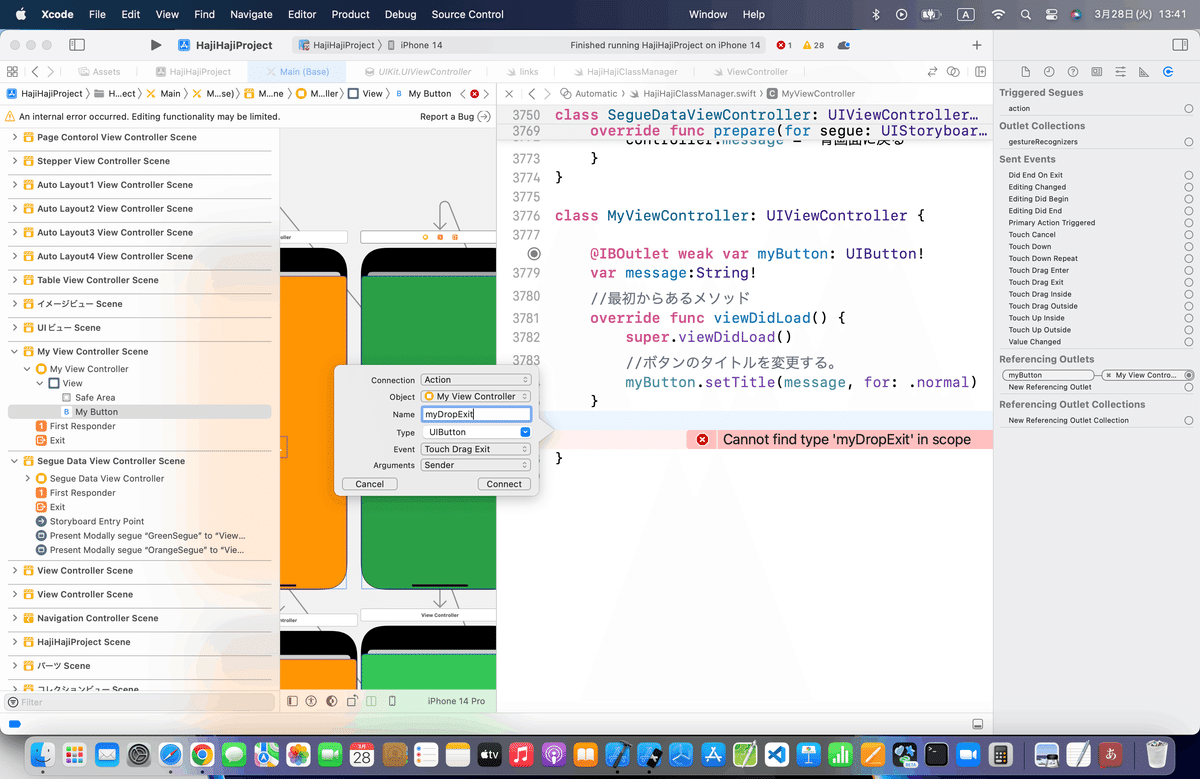Image resolution: width=1200 pixels, height=779 pixels.
Task: Open Visual Studio Code from the Dock
Action: 776,753
